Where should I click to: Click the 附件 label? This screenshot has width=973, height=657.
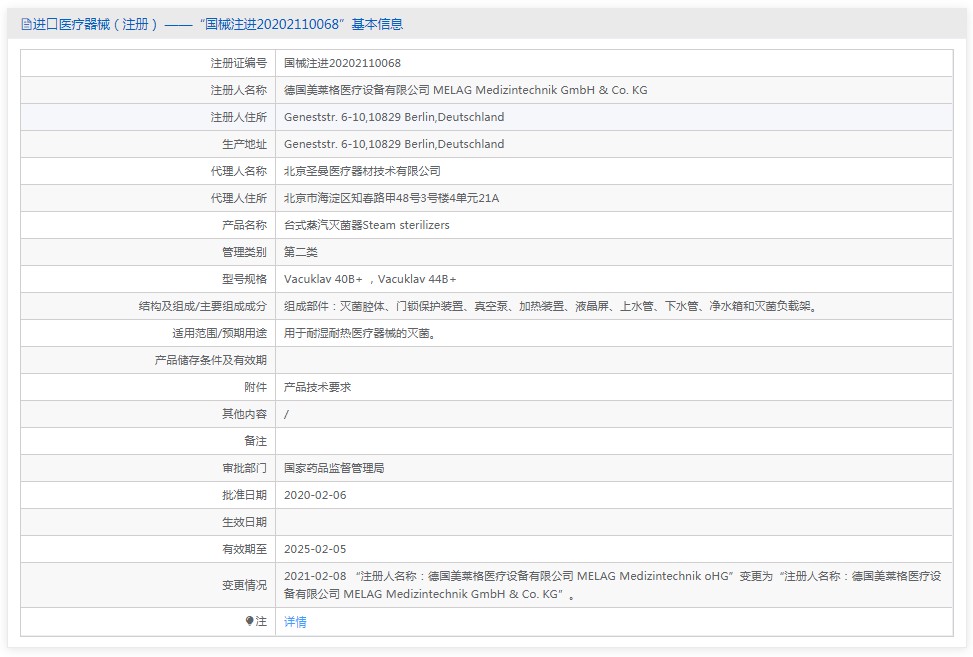click(x=256, y=387)
